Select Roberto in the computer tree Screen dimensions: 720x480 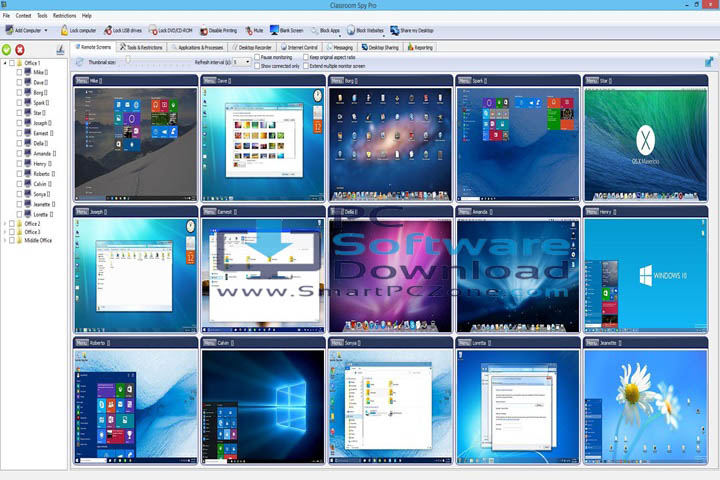click(42, 174)
